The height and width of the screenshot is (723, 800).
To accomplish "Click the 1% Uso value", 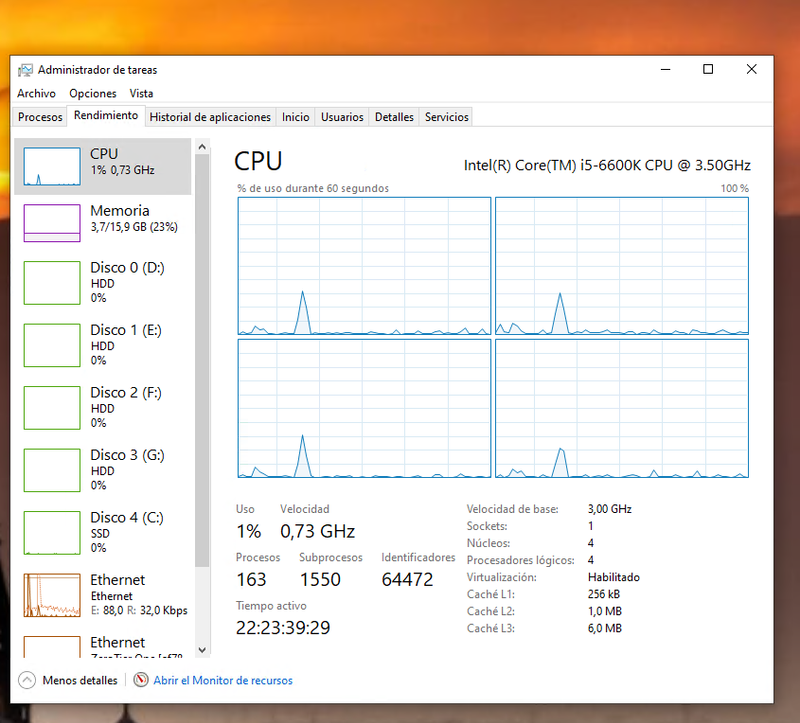I will [x=248, y=531].
